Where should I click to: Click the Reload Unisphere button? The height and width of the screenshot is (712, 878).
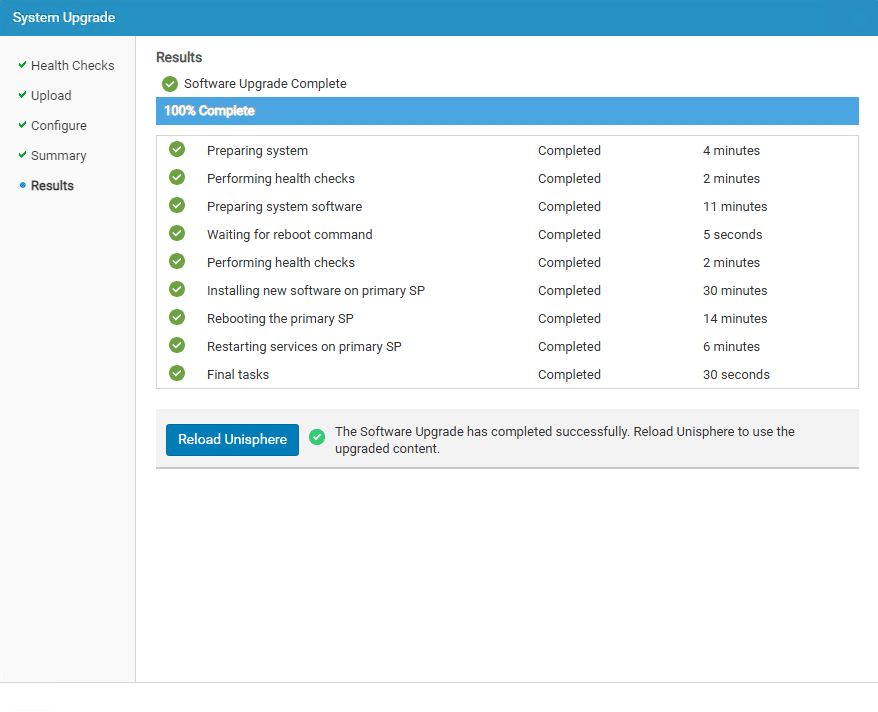click(232, 439)
